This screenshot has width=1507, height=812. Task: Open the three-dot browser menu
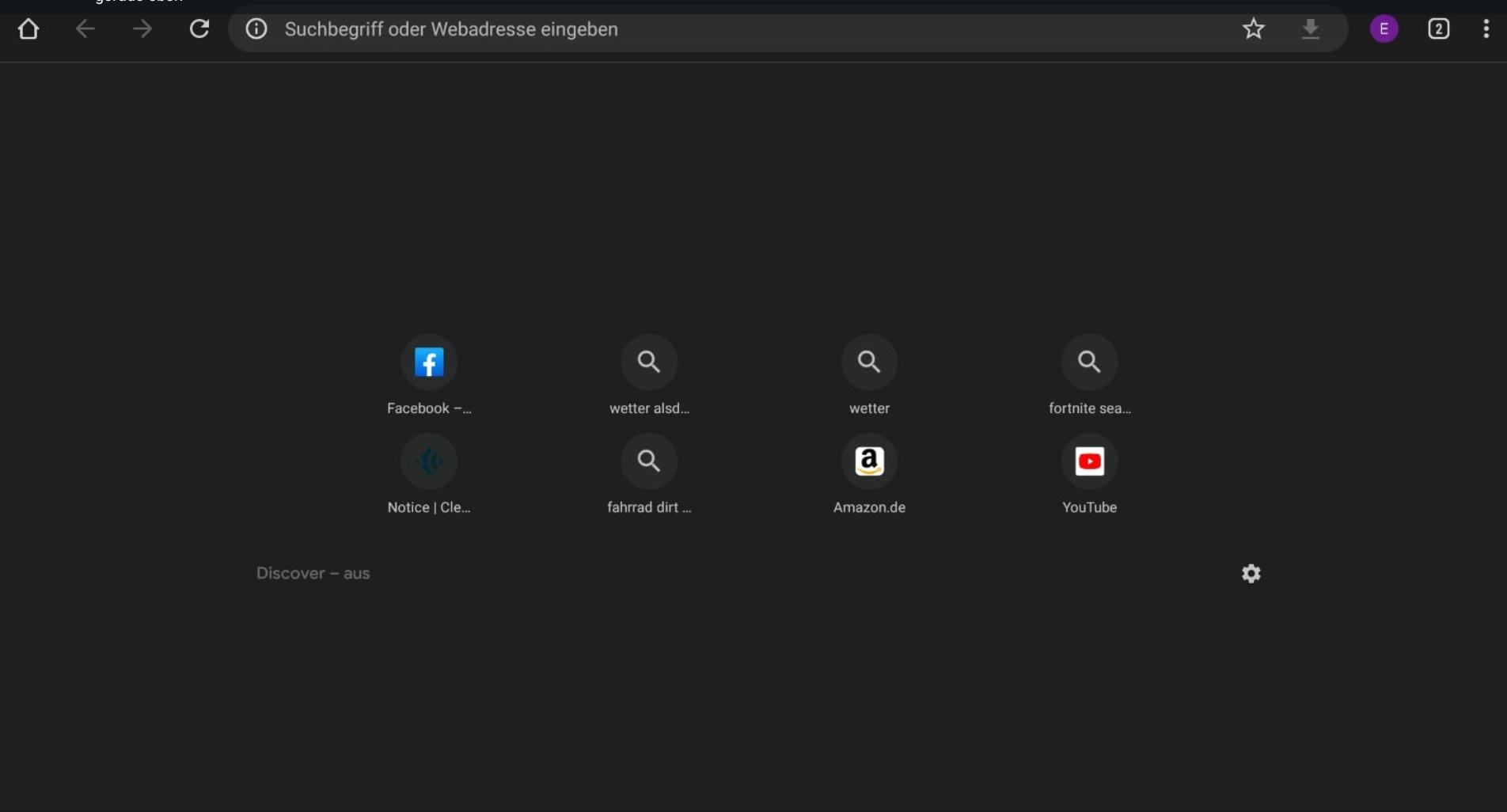pyautogui.click(x=1486, y=29)
